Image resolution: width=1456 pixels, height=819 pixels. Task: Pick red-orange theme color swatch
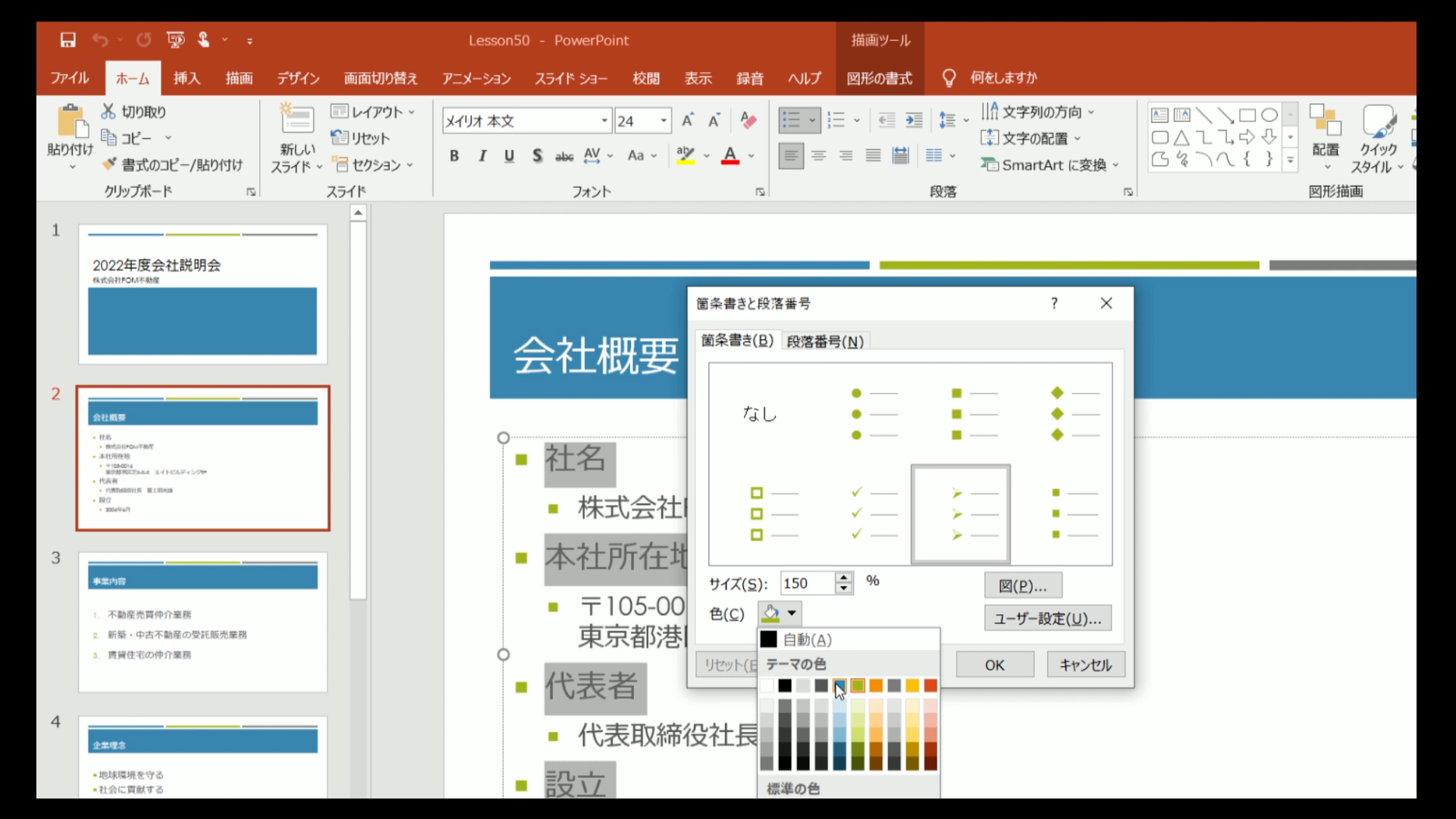click(x=930, y=686)
